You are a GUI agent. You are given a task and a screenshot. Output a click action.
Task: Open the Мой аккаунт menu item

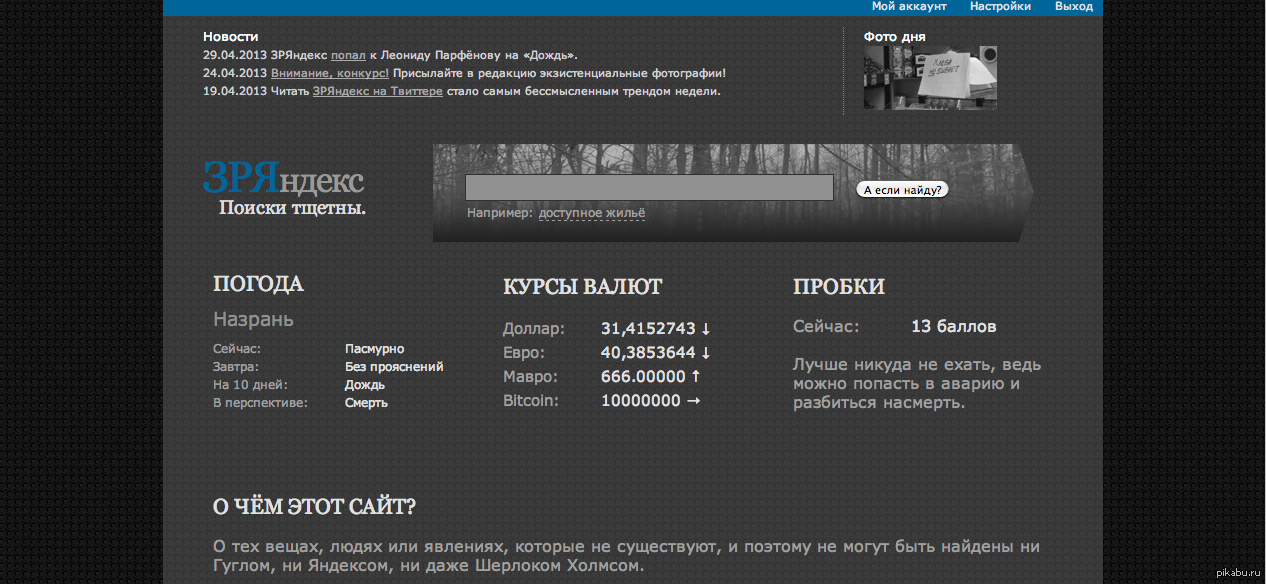pos(908,6)
